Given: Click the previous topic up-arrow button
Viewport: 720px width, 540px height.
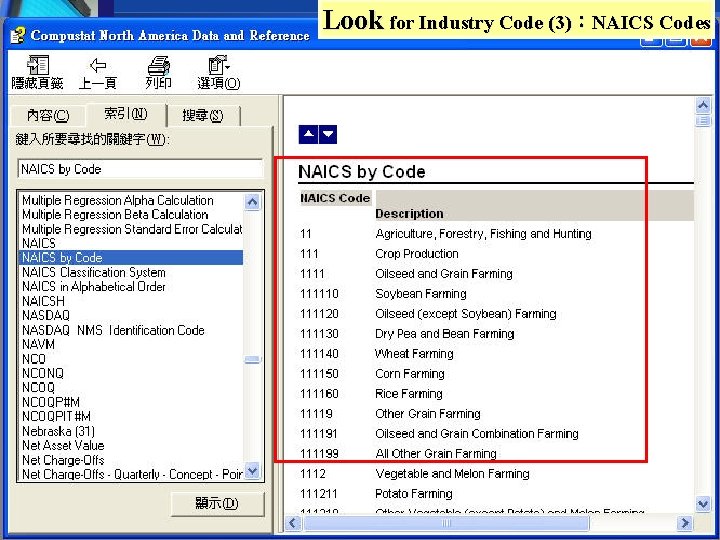Looking at the screenshot, I should click(x=308, y=135).
